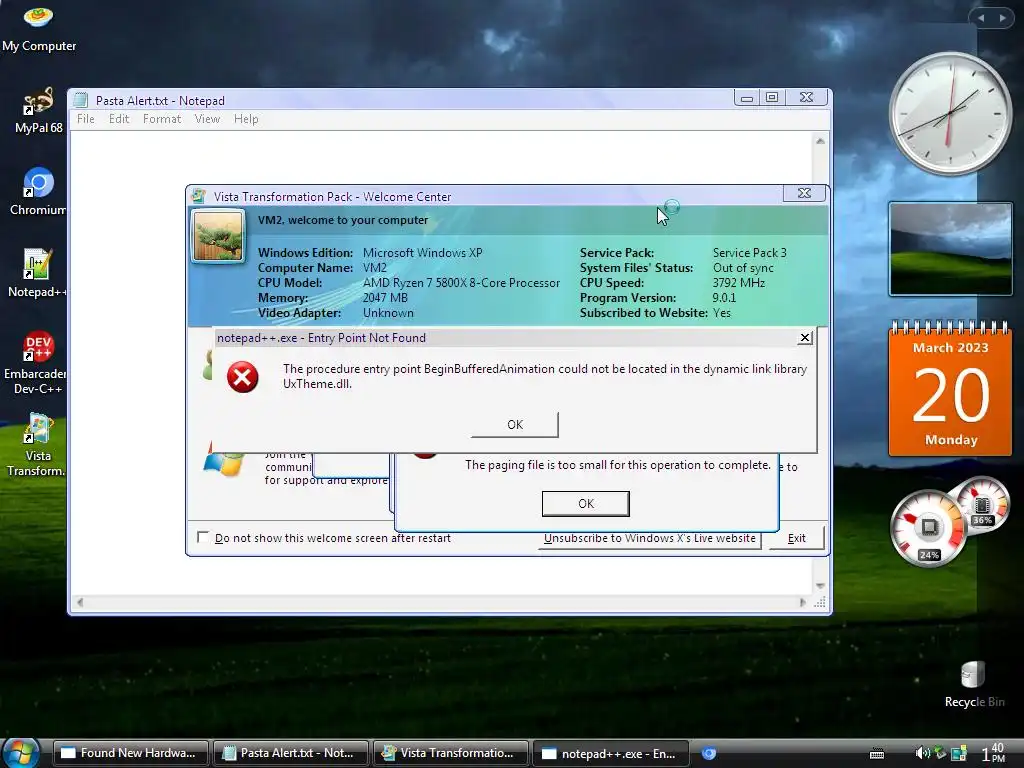
Task: Click the Notepad vertical scrollbar down arrow
Action: coord(820,586)
